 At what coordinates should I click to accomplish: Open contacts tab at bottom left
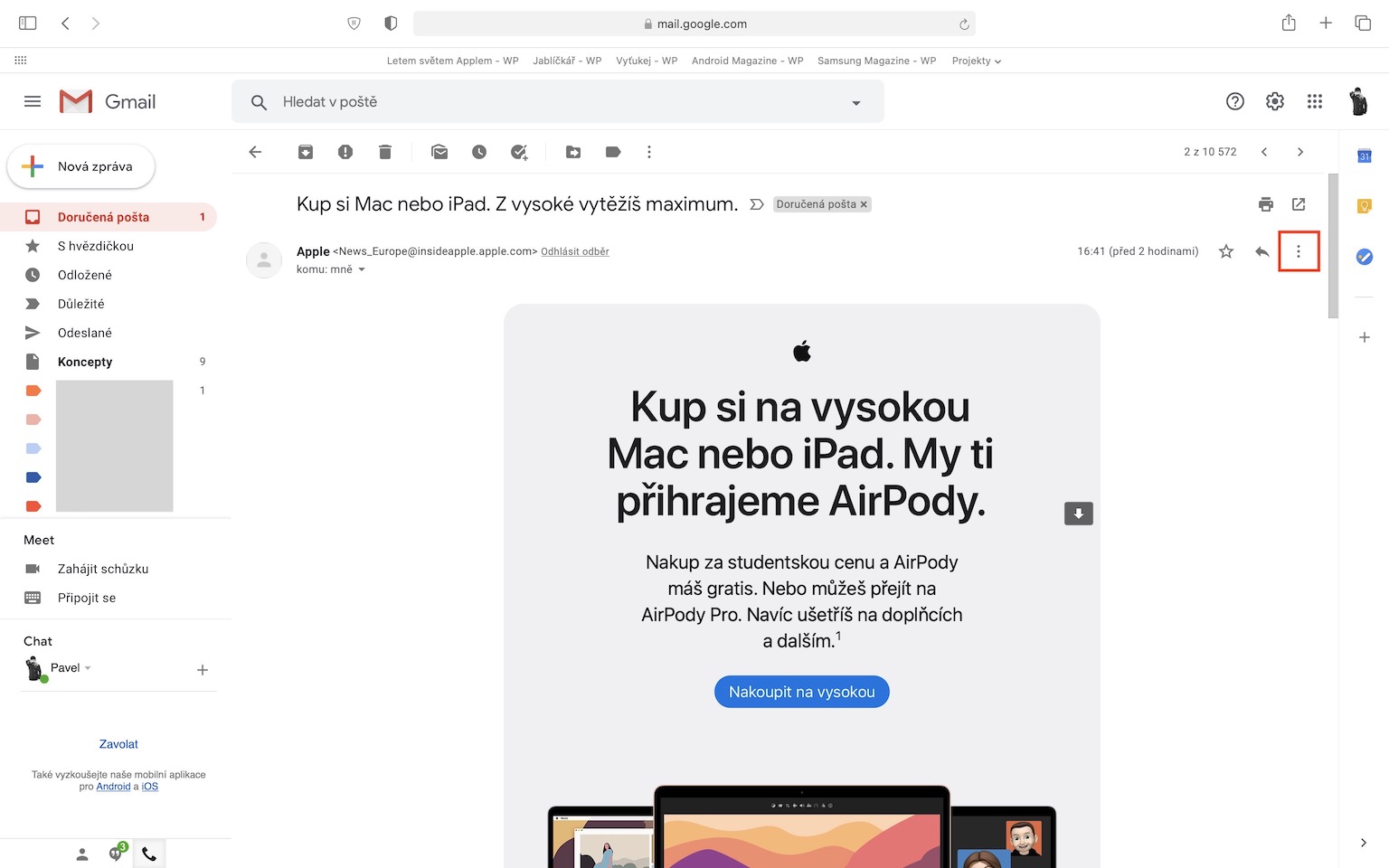[x=82, y=854]
